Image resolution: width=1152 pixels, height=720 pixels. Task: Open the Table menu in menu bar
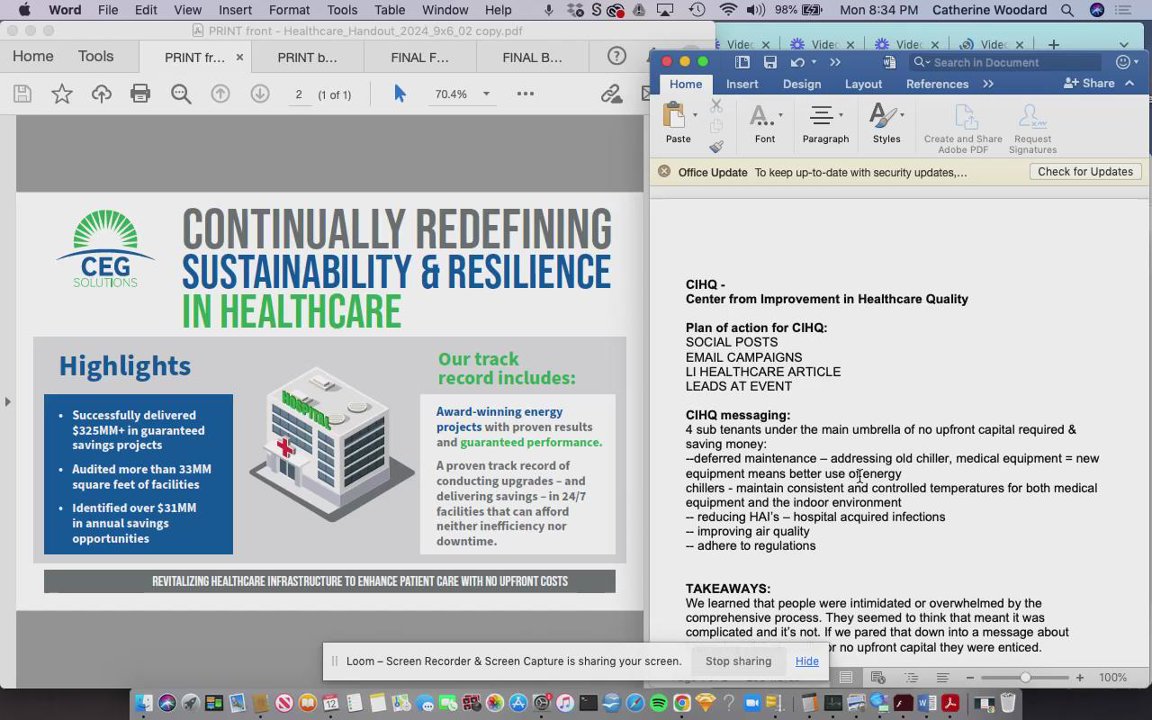point(389,10)
